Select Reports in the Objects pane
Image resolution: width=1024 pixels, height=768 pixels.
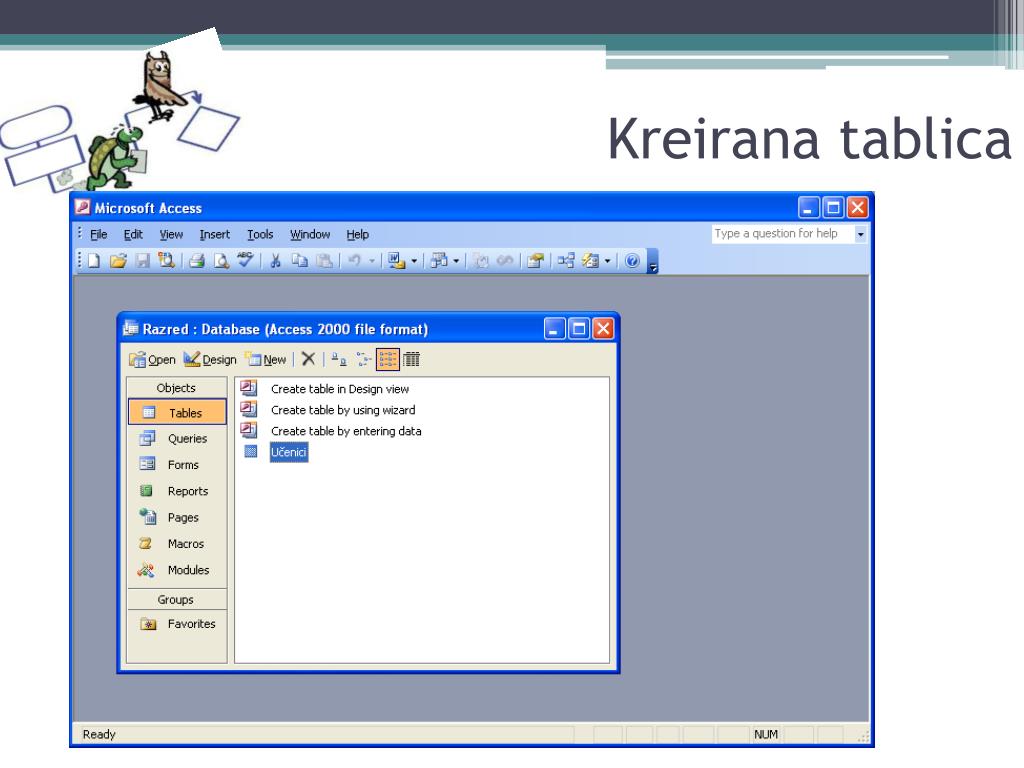(177, 491)
